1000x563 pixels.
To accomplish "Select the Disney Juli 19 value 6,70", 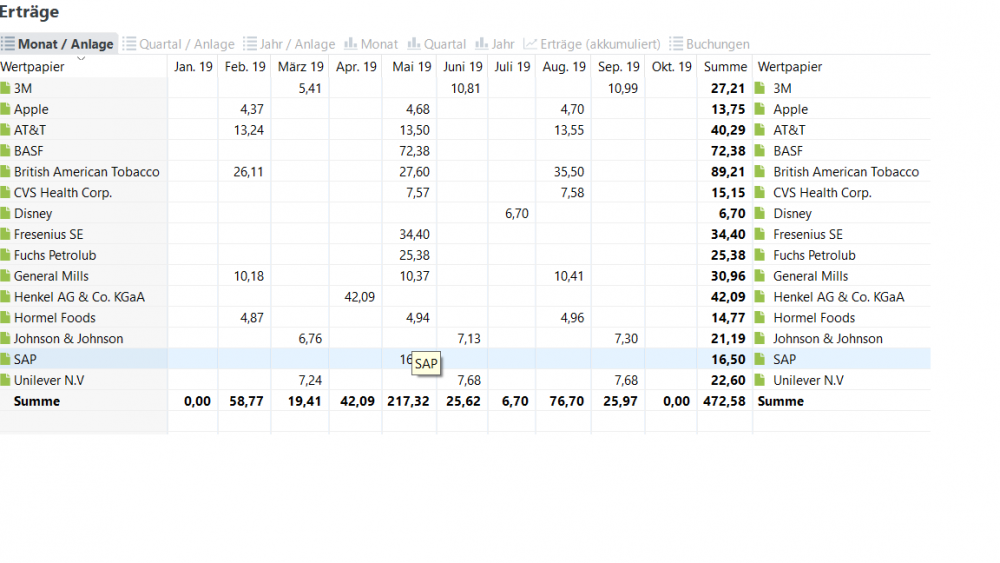I will click(x=517, y=214).
